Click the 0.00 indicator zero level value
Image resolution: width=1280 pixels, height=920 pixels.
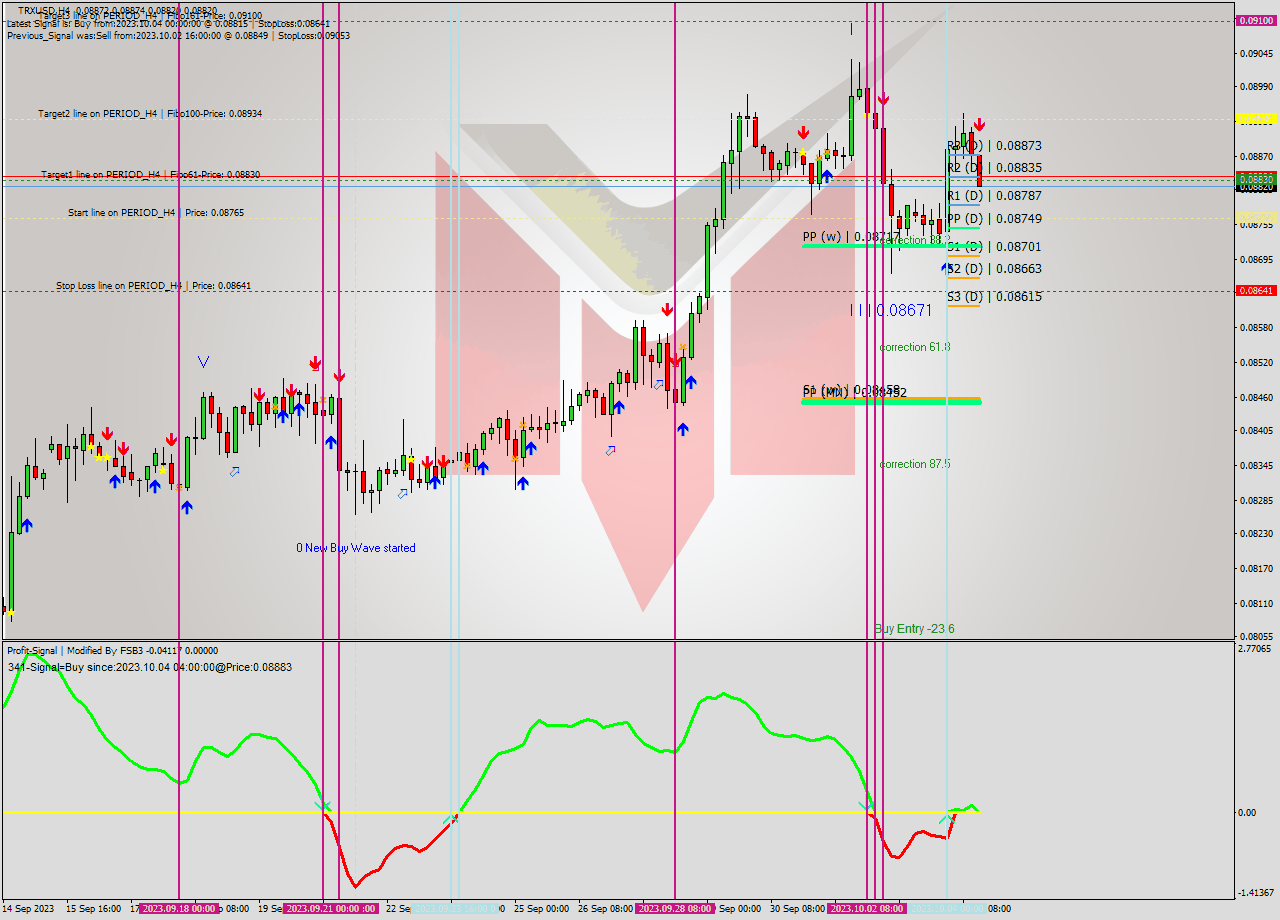1248,812
